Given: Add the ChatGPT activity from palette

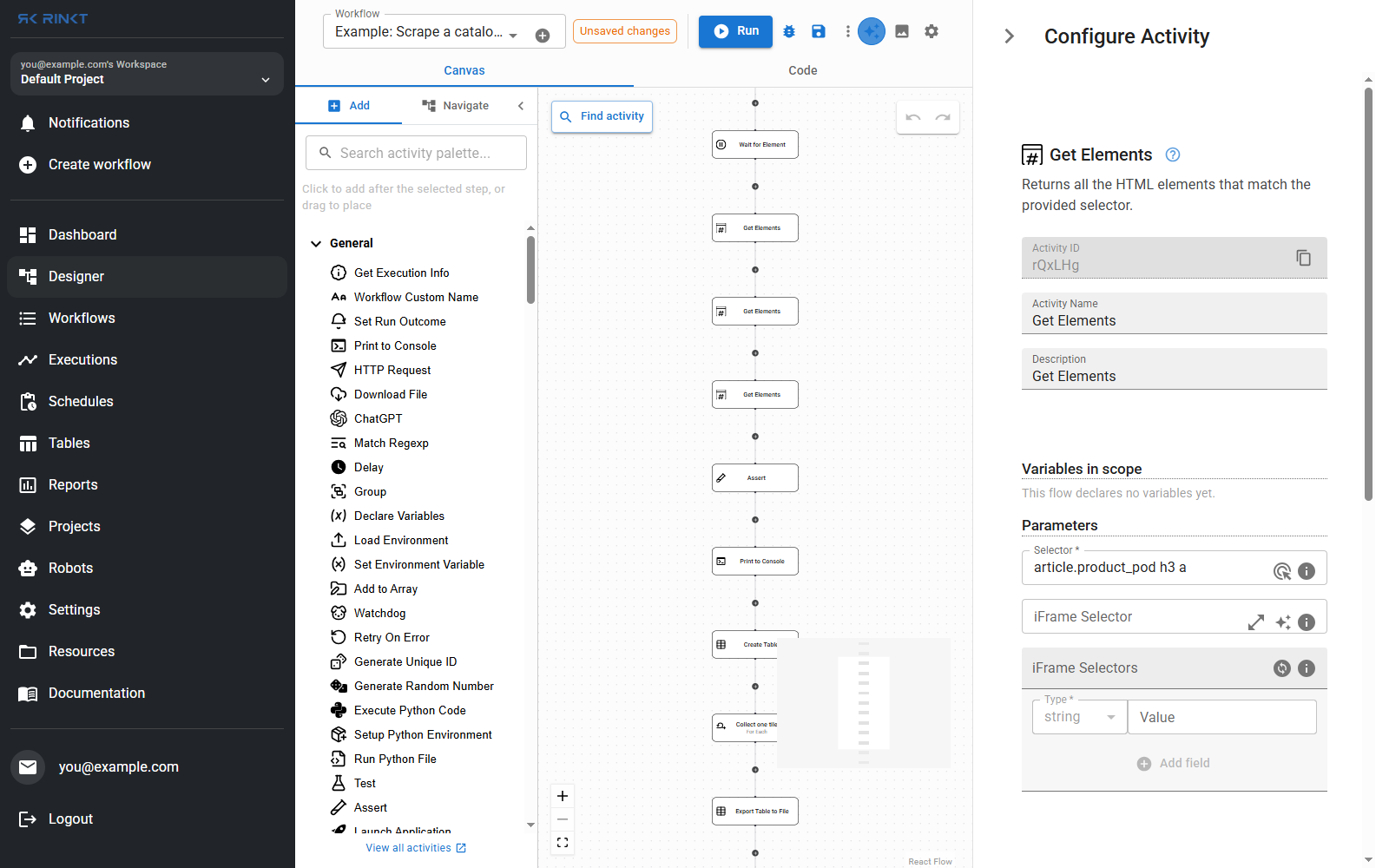Looking at the screenshot, I should 379,418.
